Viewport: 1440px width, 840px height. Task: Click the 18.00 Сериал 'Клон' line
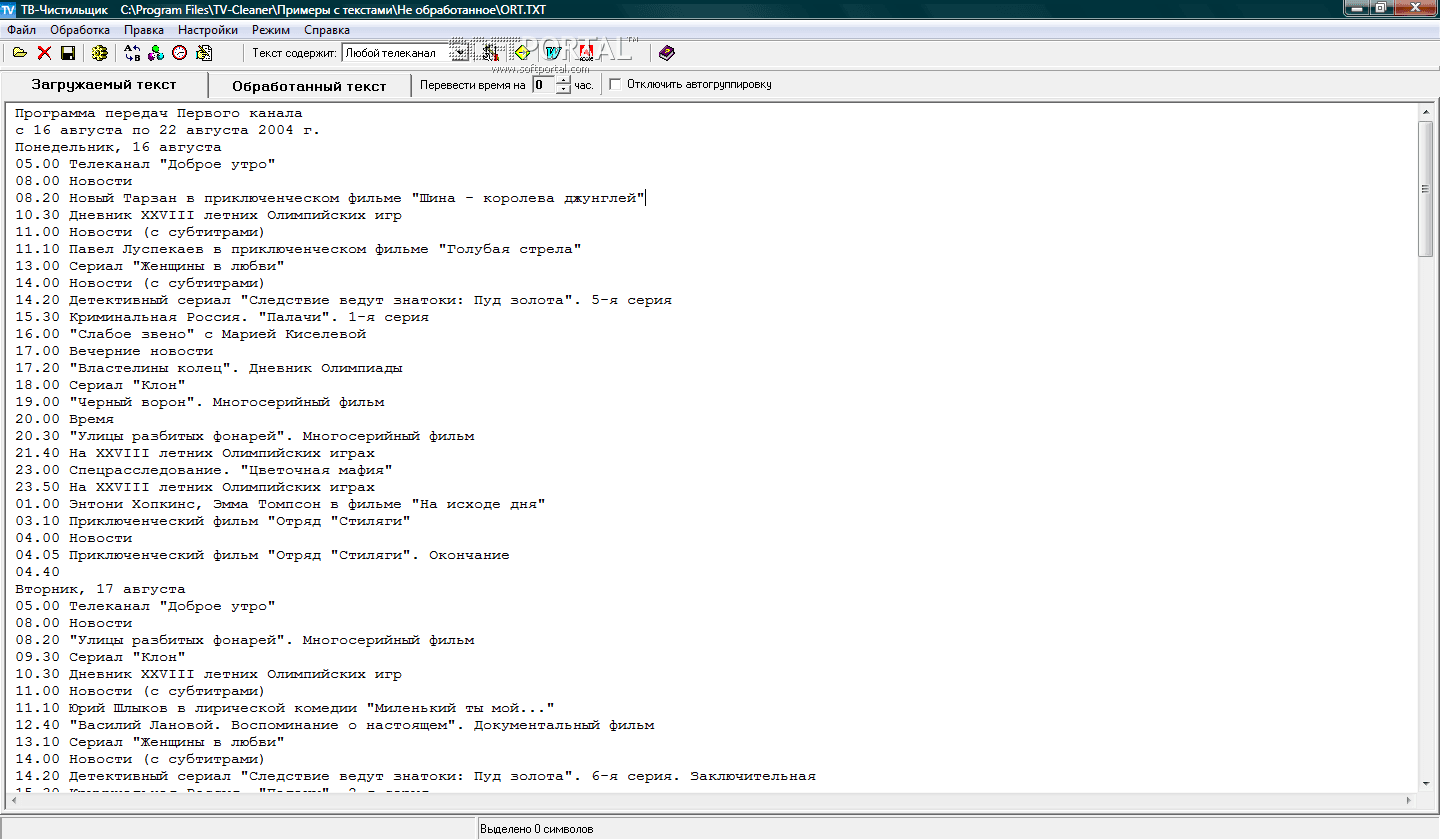click(100, 385)
